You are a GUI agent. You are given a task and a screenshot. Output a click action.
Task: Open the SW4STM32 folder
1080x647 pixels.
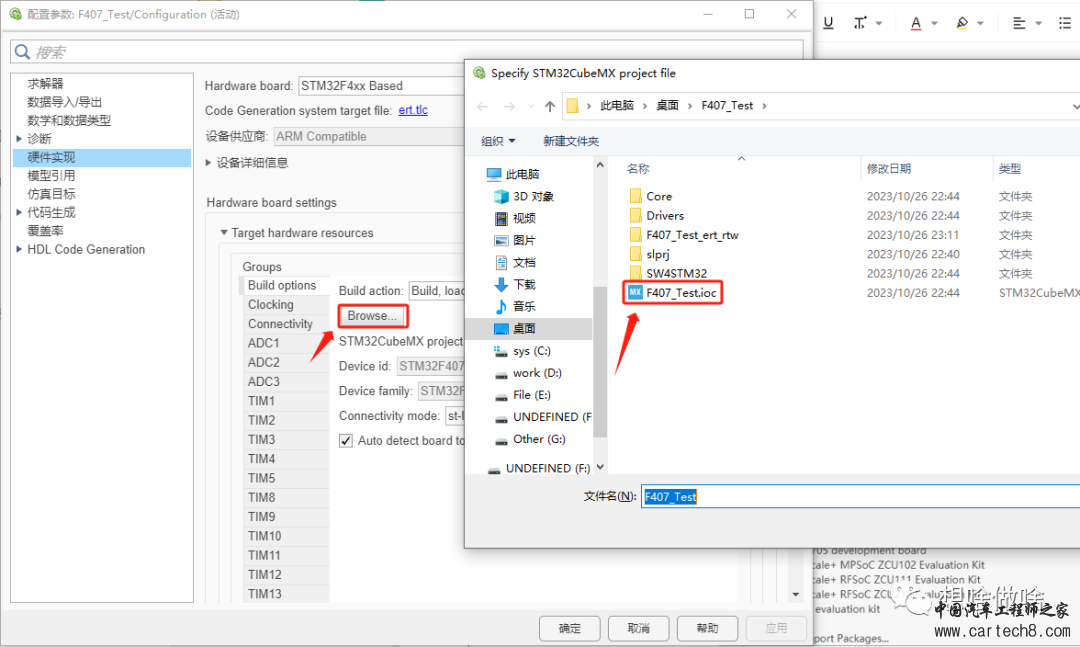[668, 274]
